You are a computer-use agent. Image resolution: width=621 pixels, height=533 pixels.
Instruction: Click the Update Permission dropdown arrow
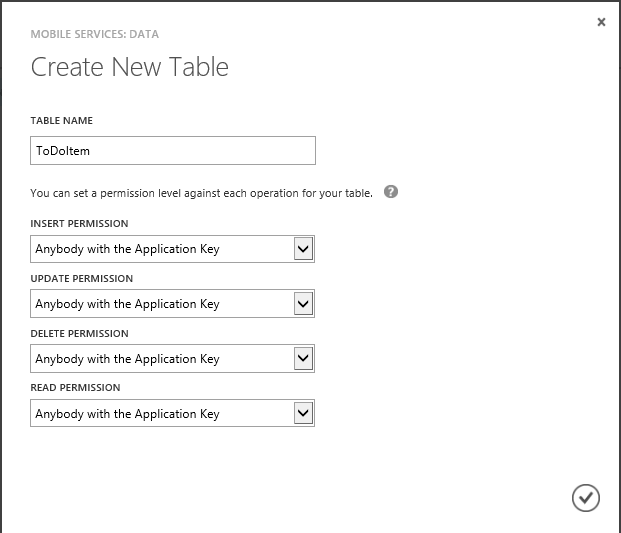[x=304, y=304]
